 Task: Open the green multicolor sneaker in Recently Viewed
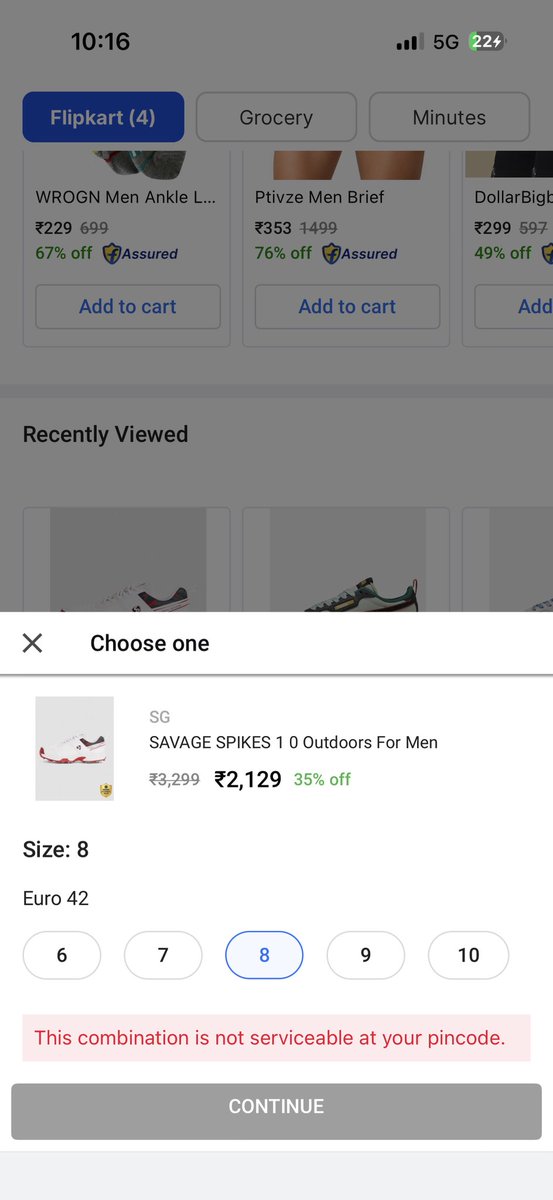[x=347, y=560]
